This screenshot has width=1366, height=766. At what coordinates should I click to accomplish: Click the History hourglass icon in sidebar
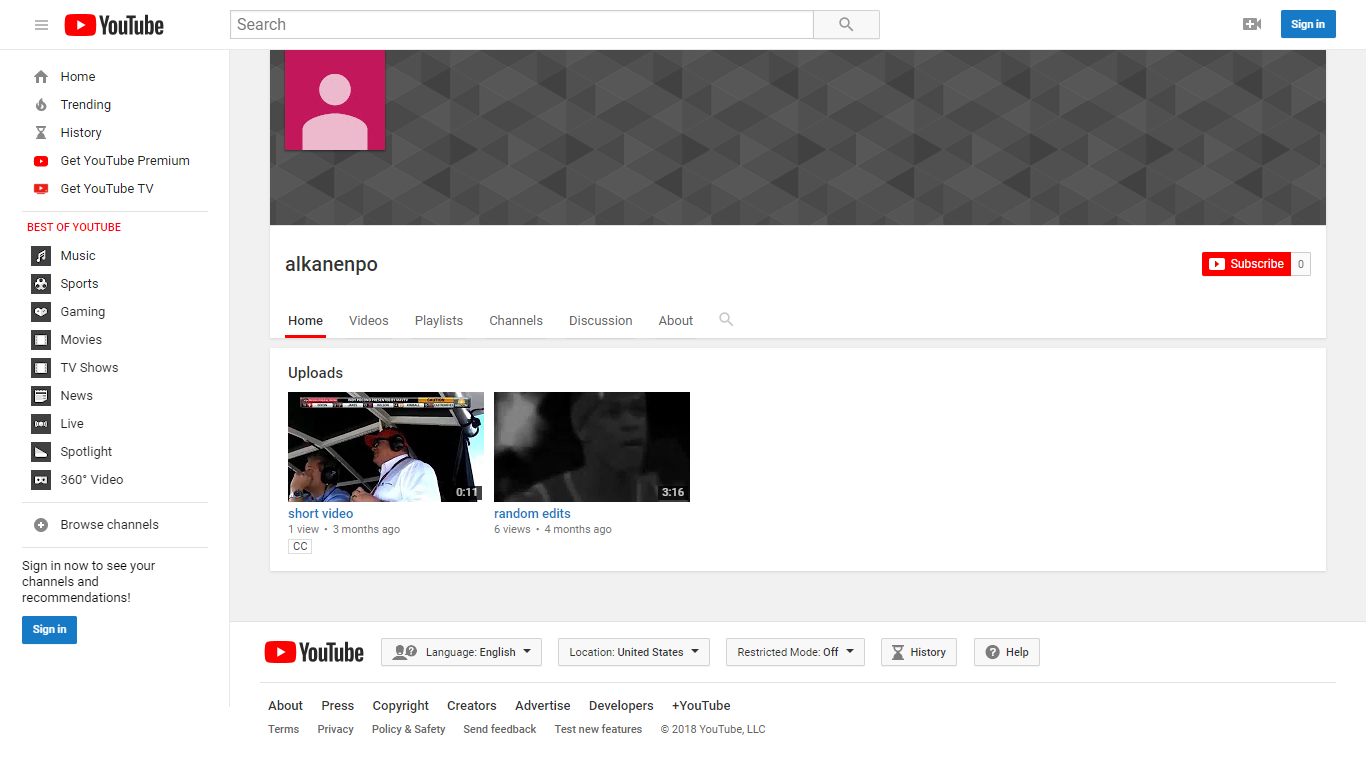[41, 133]
